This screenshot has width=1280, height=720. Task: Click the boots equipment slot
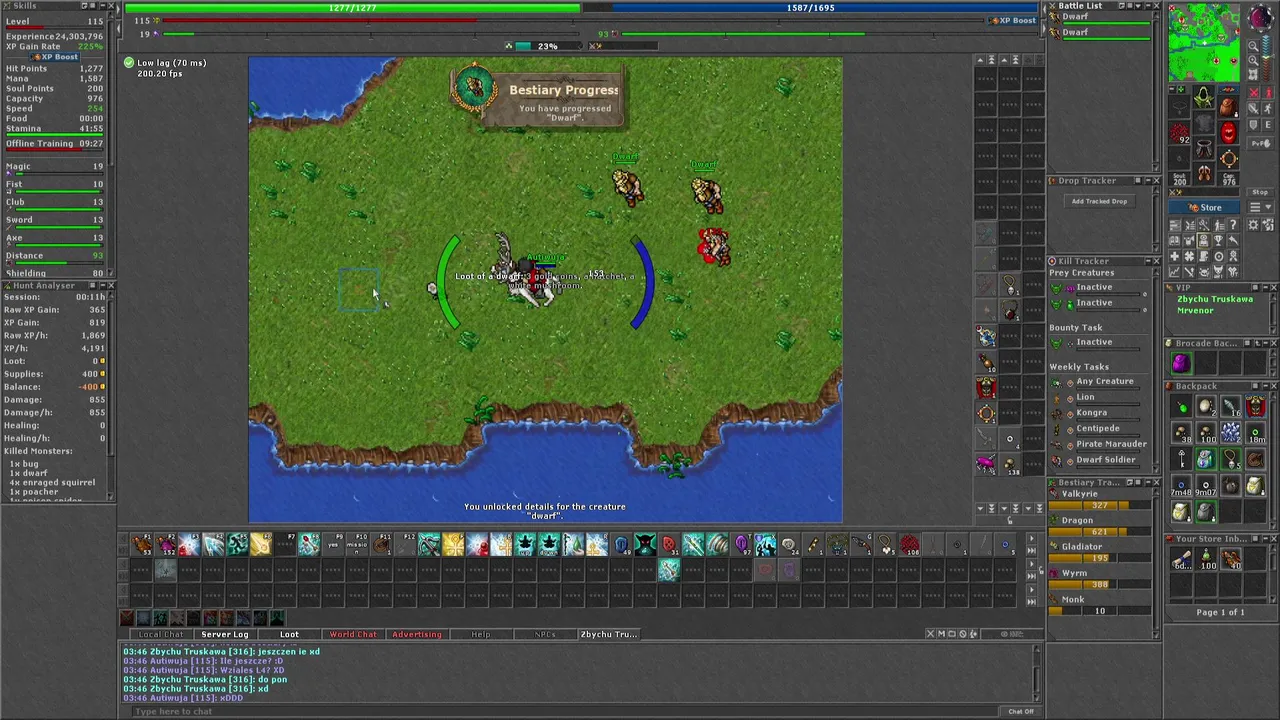[x=1204, y=173]
